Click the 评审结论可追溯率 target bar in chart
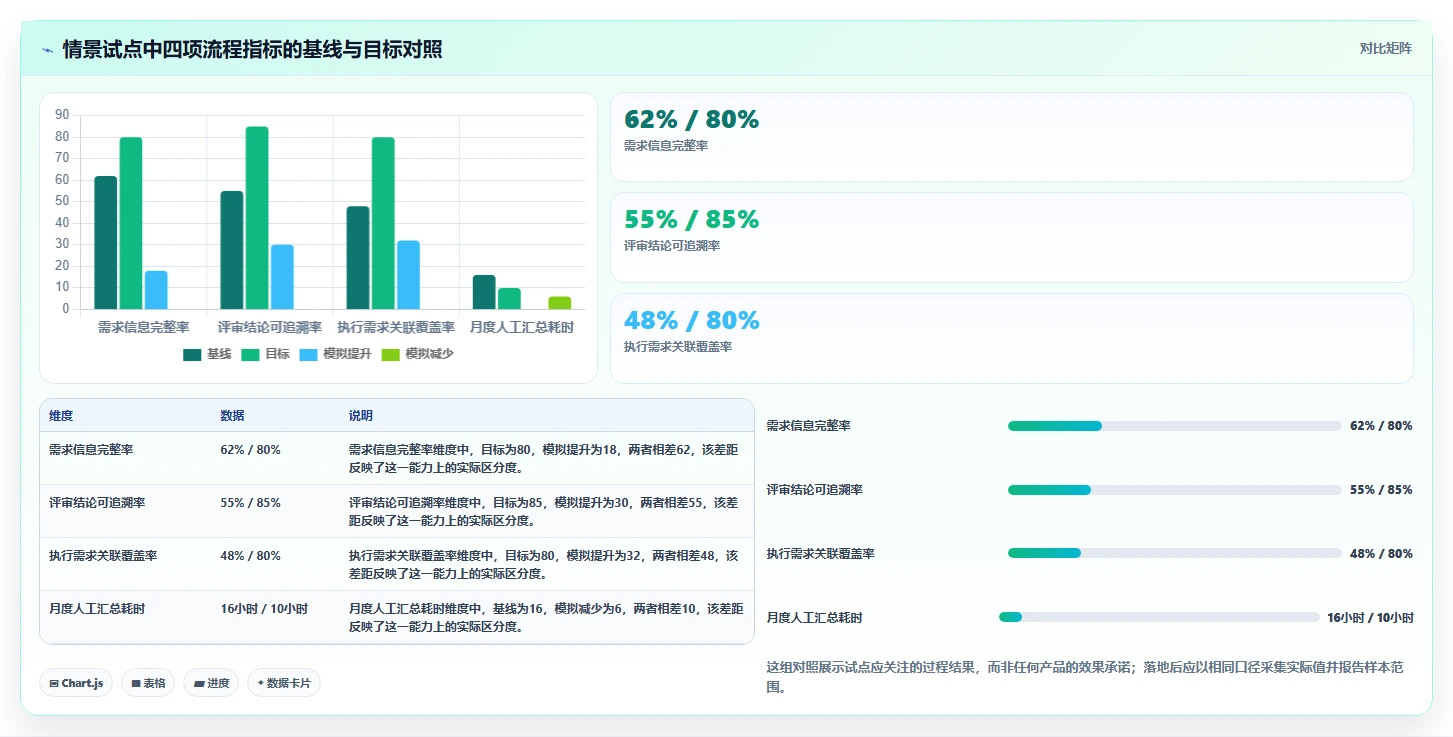 pos(257,218)
